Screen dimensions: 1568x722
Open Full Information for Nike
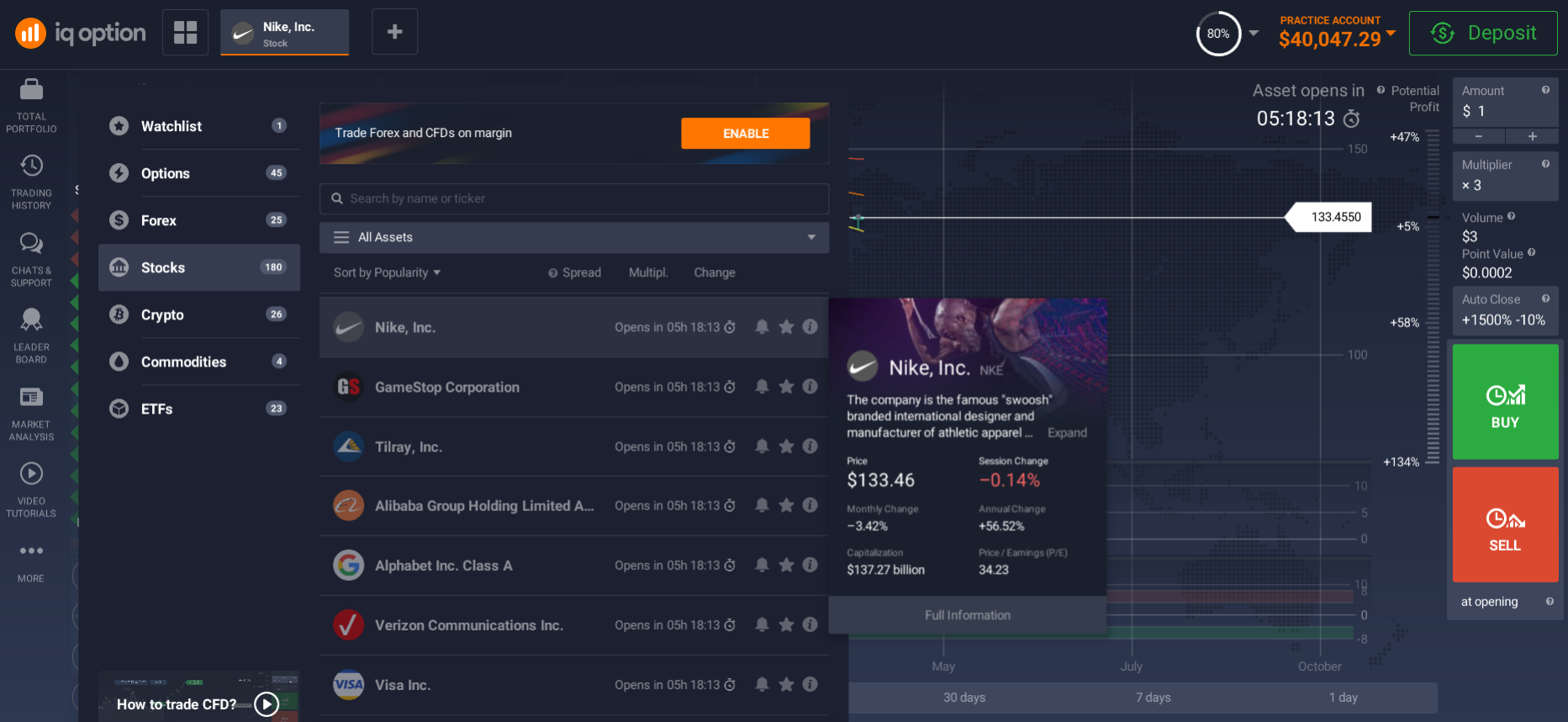click(968, 615)
